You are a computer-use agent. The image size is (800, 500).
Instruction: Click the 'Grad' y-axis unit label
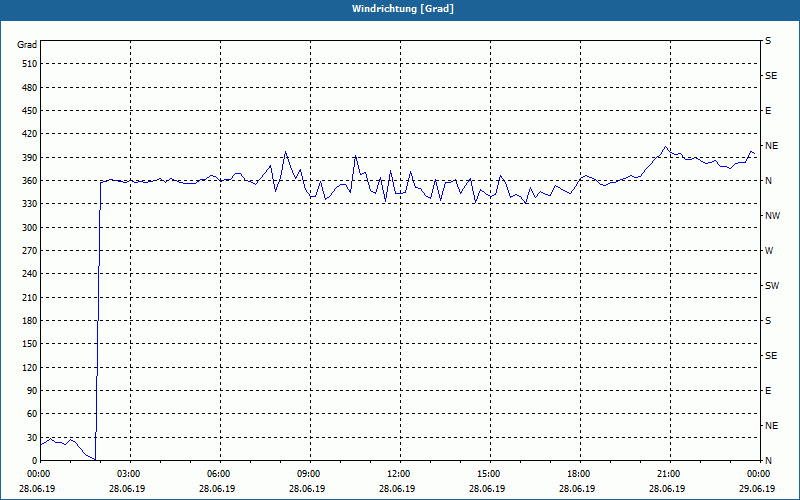pos(27,45)
